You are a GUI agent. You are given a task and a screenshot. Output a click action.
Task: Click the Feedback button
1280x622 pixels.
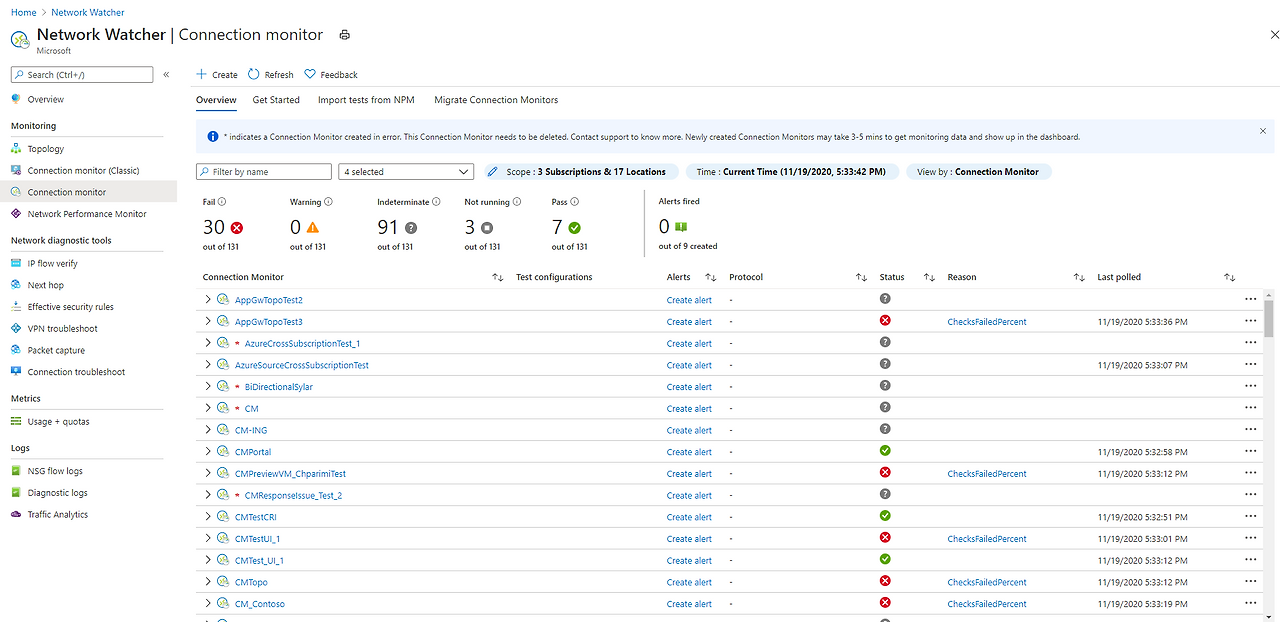(331, 75)
